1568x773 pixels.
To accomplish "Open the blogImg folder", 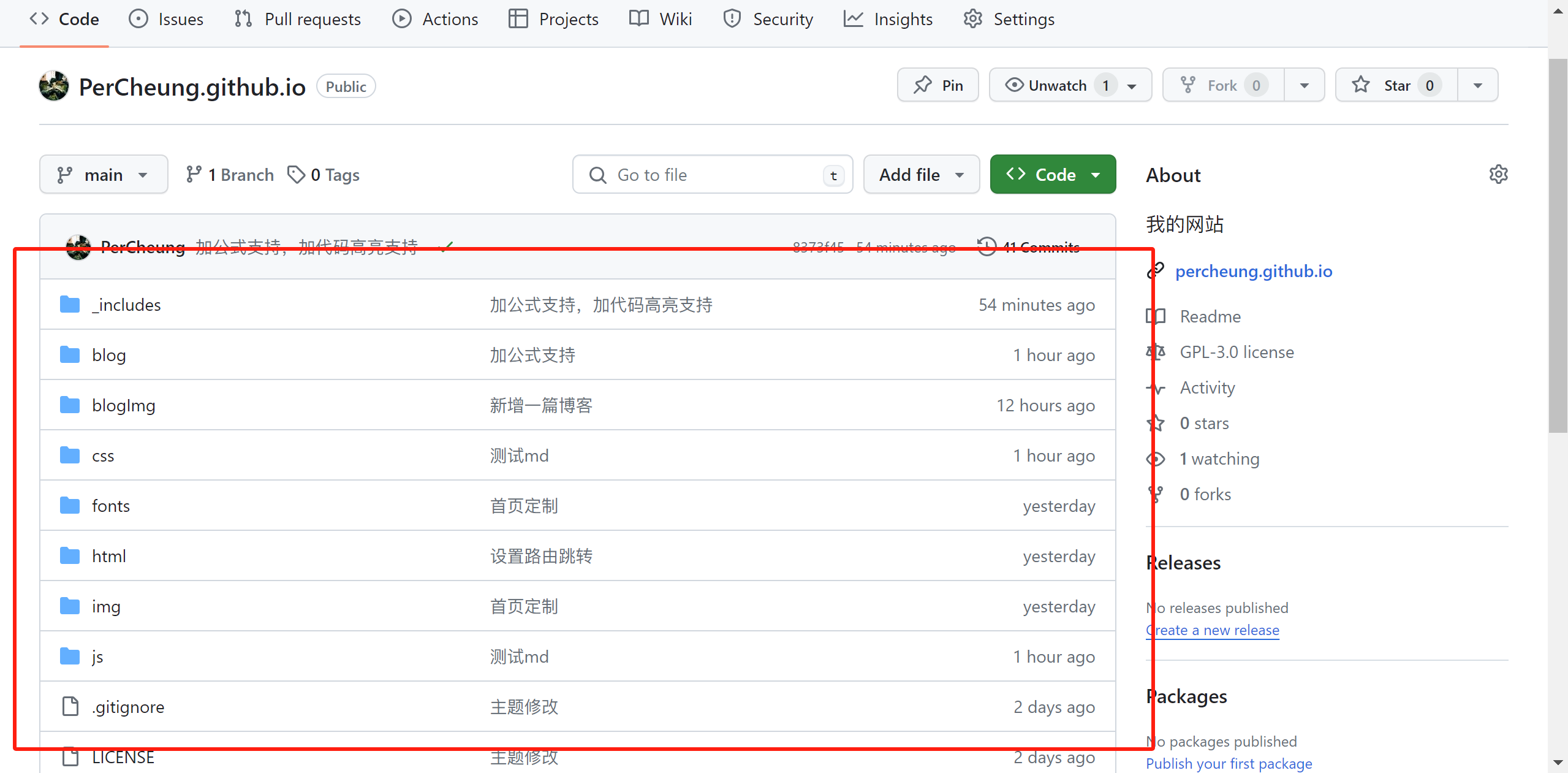I will tap(124, 405).
